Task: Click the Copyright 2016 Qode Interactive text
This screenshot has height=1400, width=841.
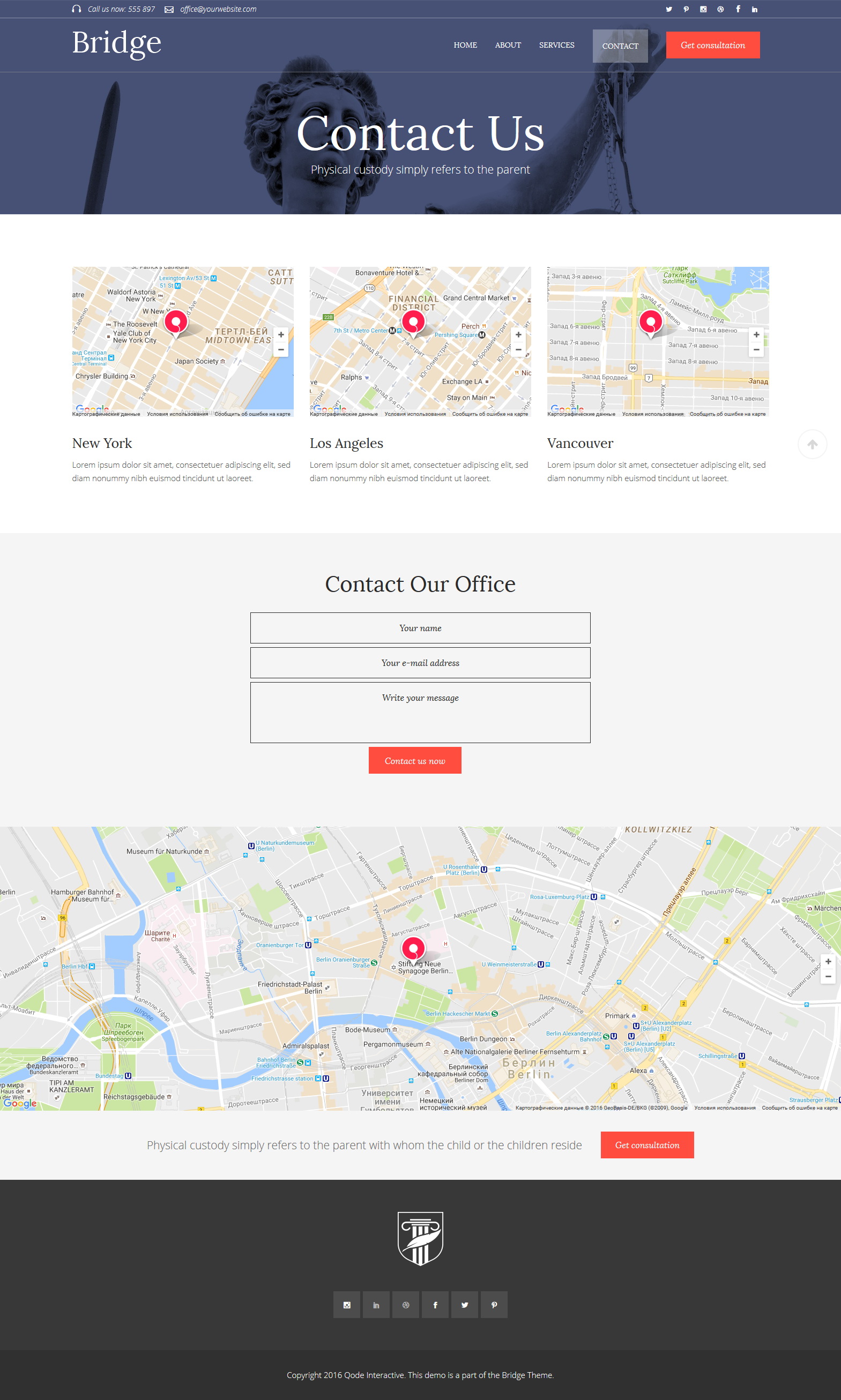Action: (420, 1375)
